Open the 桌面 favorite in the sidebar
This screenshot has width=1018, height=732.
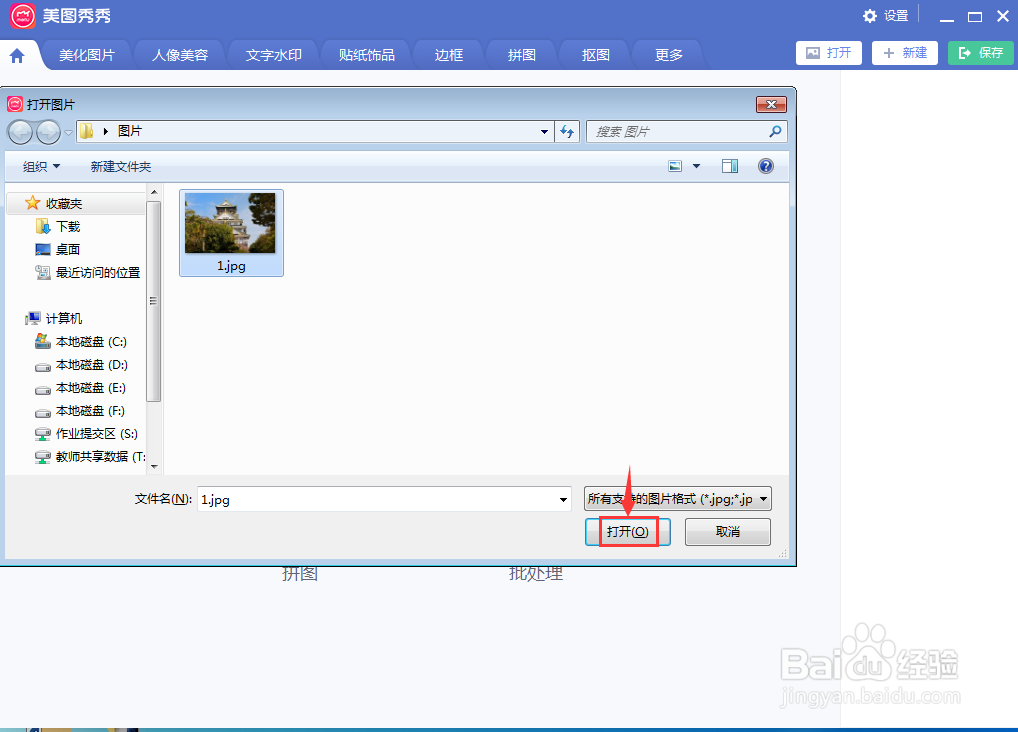point(67,249)
